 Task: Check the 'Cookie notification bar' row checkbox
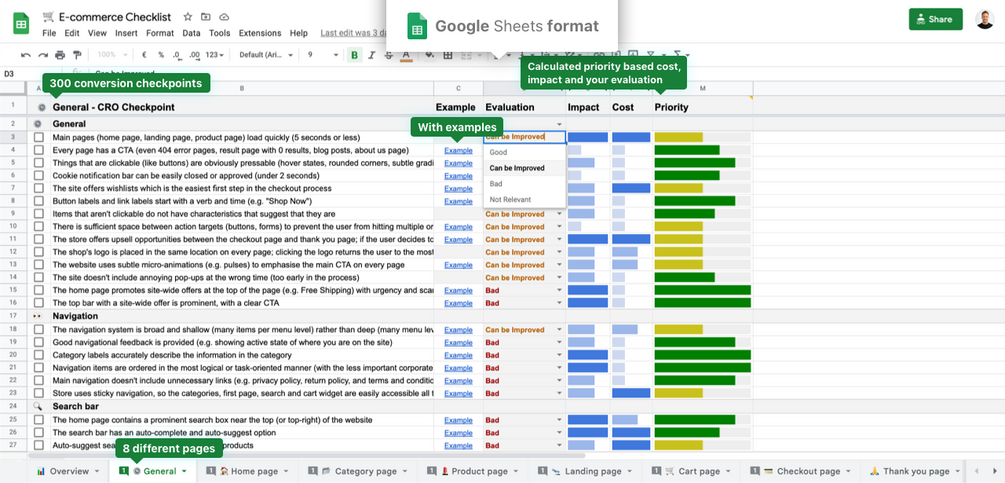point(39,175)
